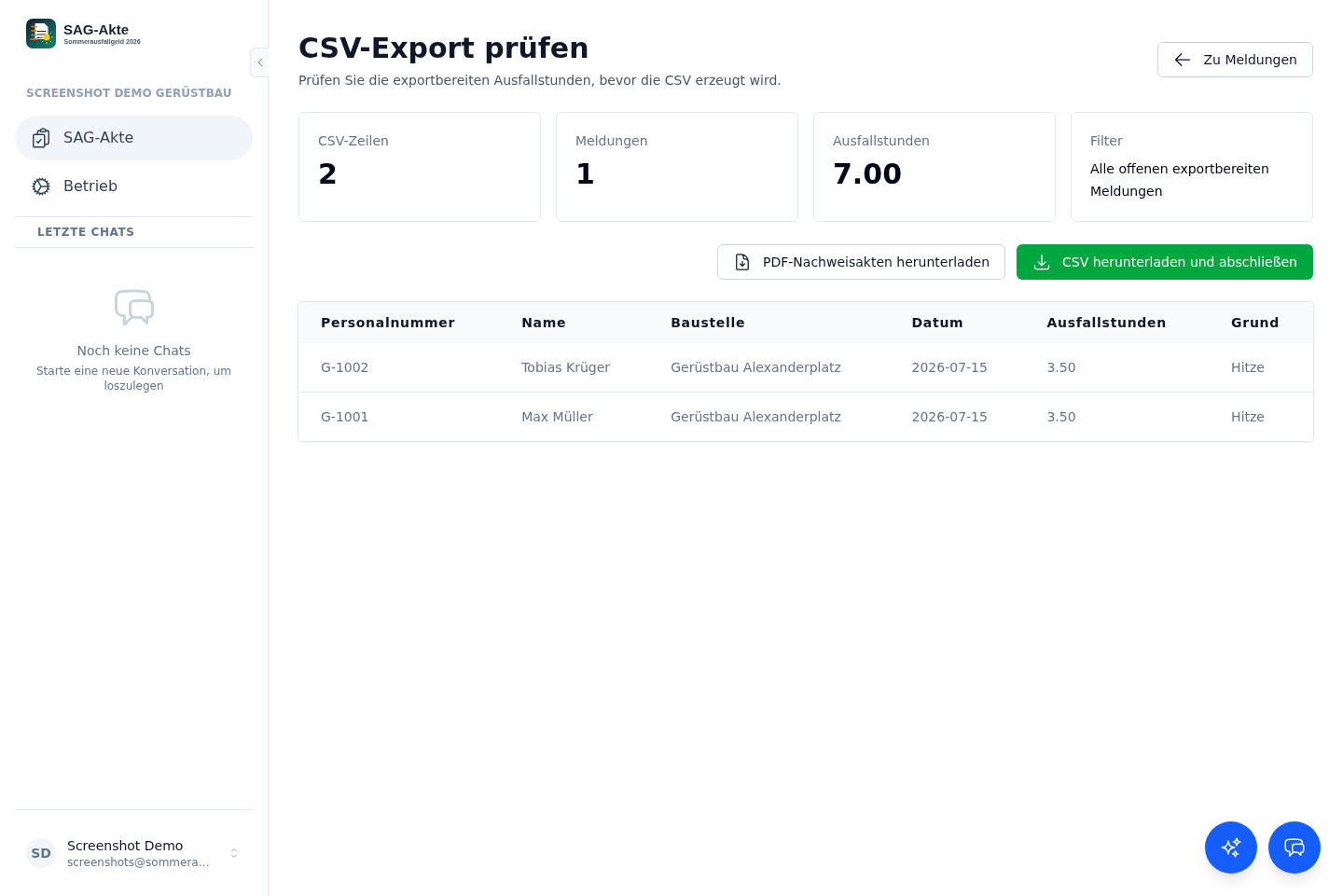This screenshot has height=896, width=1343.
Task: Open the sparkle AI assistant button
Action: 1231,848
